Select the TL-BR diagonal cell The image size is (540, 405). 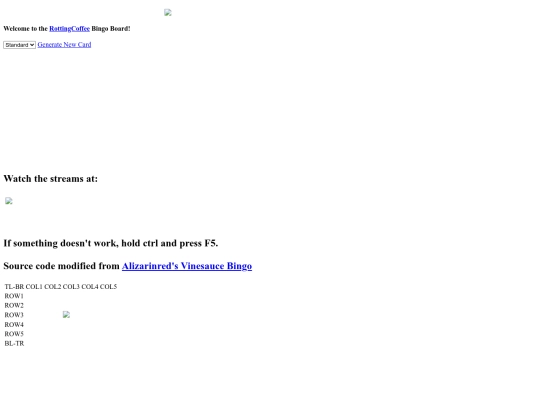tap(14, 287)
